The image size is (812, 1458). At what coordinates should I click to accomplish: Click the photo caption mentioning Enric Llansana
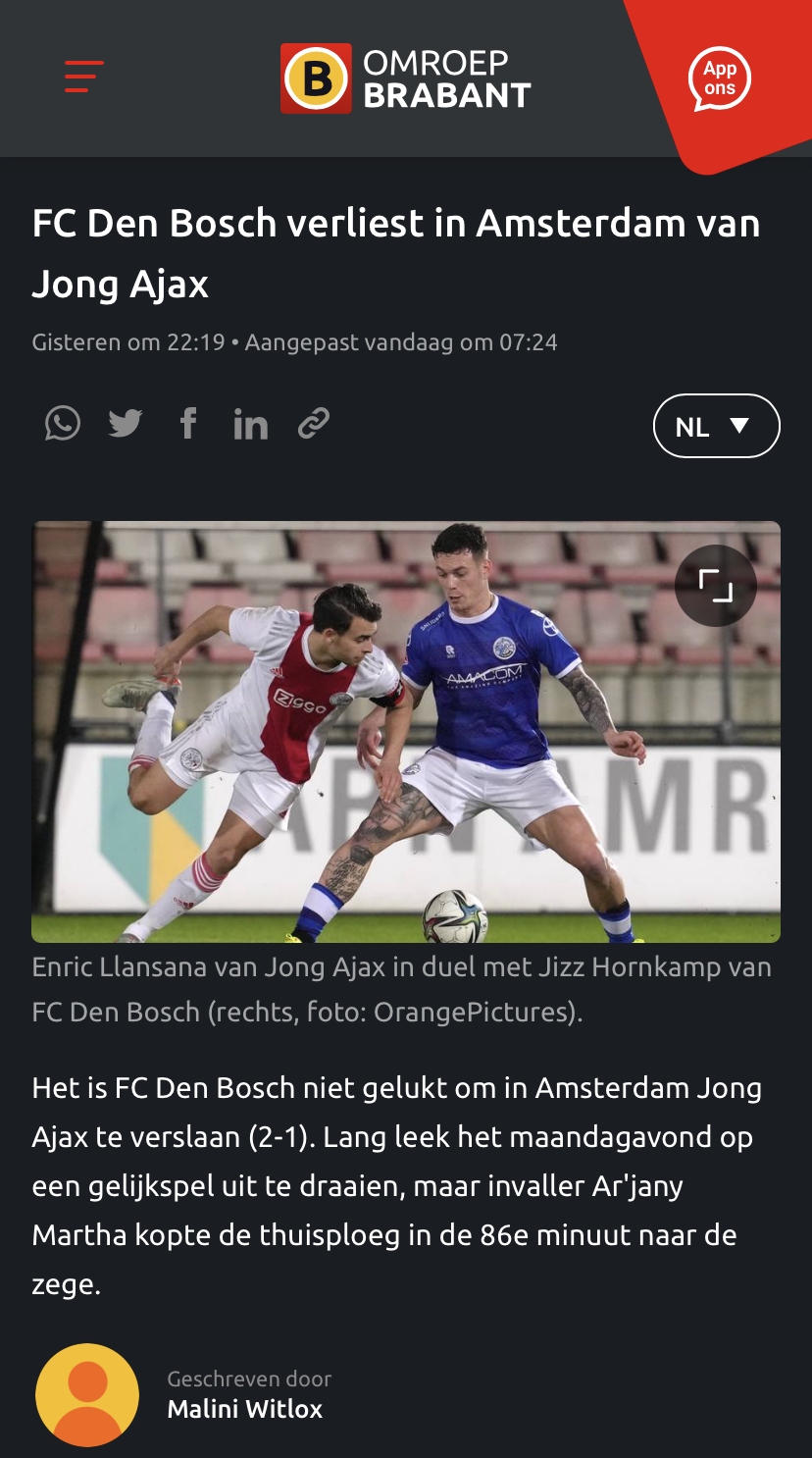(x=402, y=989)
